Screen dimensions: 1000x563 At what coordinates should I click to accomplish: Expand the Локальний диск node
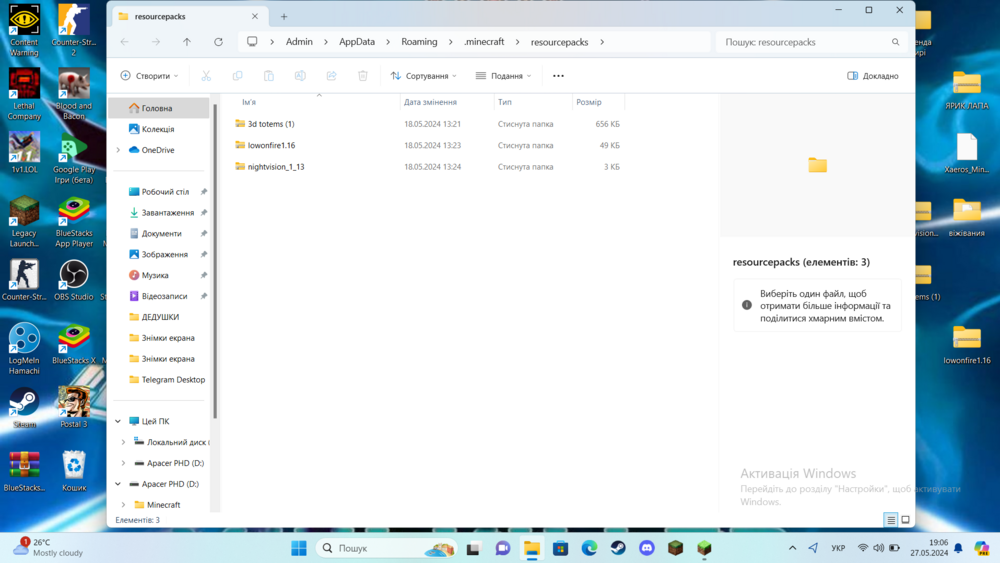(x=123, y=442)
